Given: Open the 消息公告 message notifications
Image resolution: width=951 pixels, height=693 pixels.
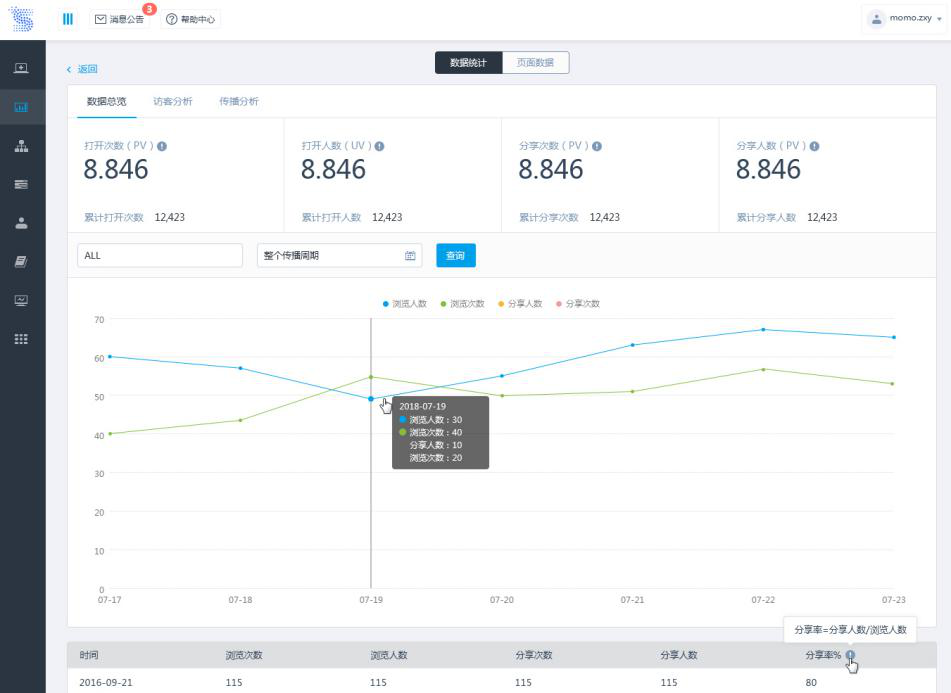Looking at the screenshot, I should [120, 19].
